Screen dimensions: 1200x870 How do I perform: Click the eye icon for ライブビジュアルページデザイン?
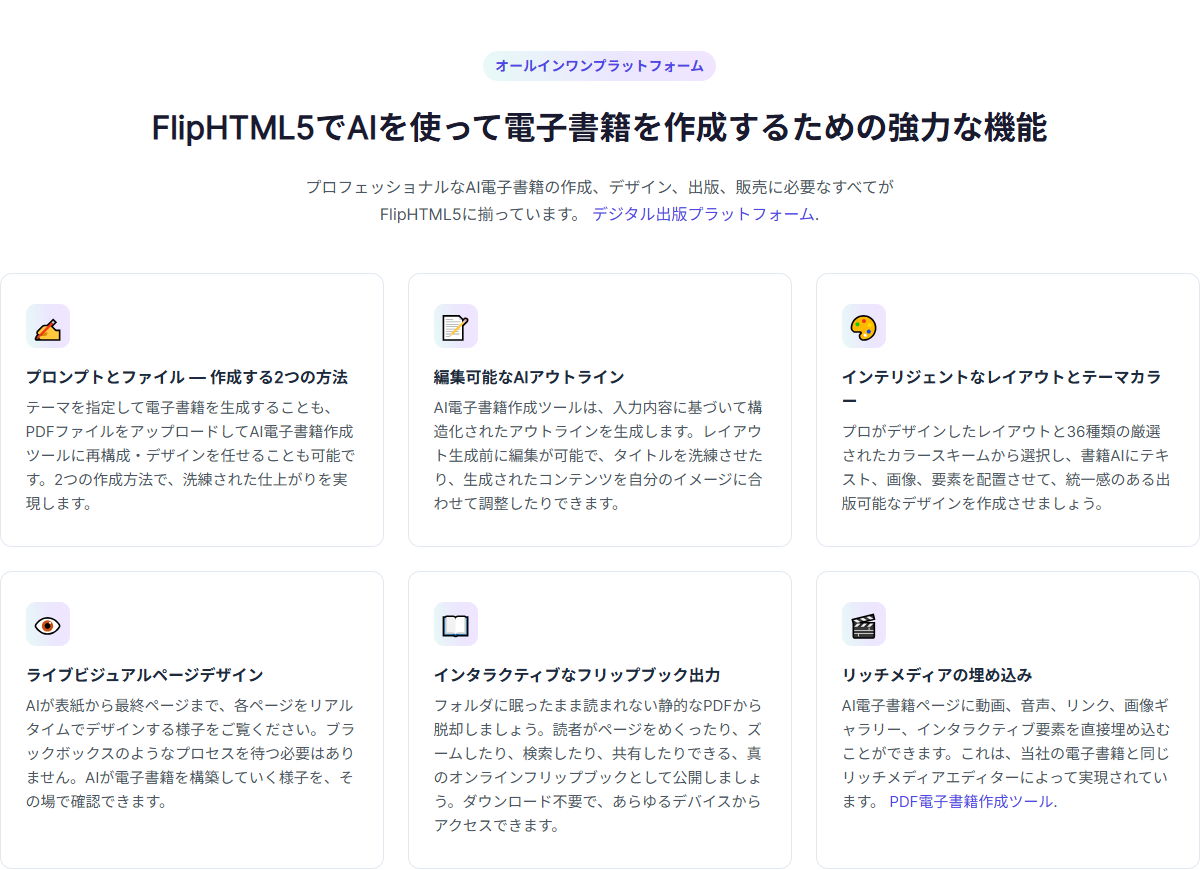[x=48, y=624]
